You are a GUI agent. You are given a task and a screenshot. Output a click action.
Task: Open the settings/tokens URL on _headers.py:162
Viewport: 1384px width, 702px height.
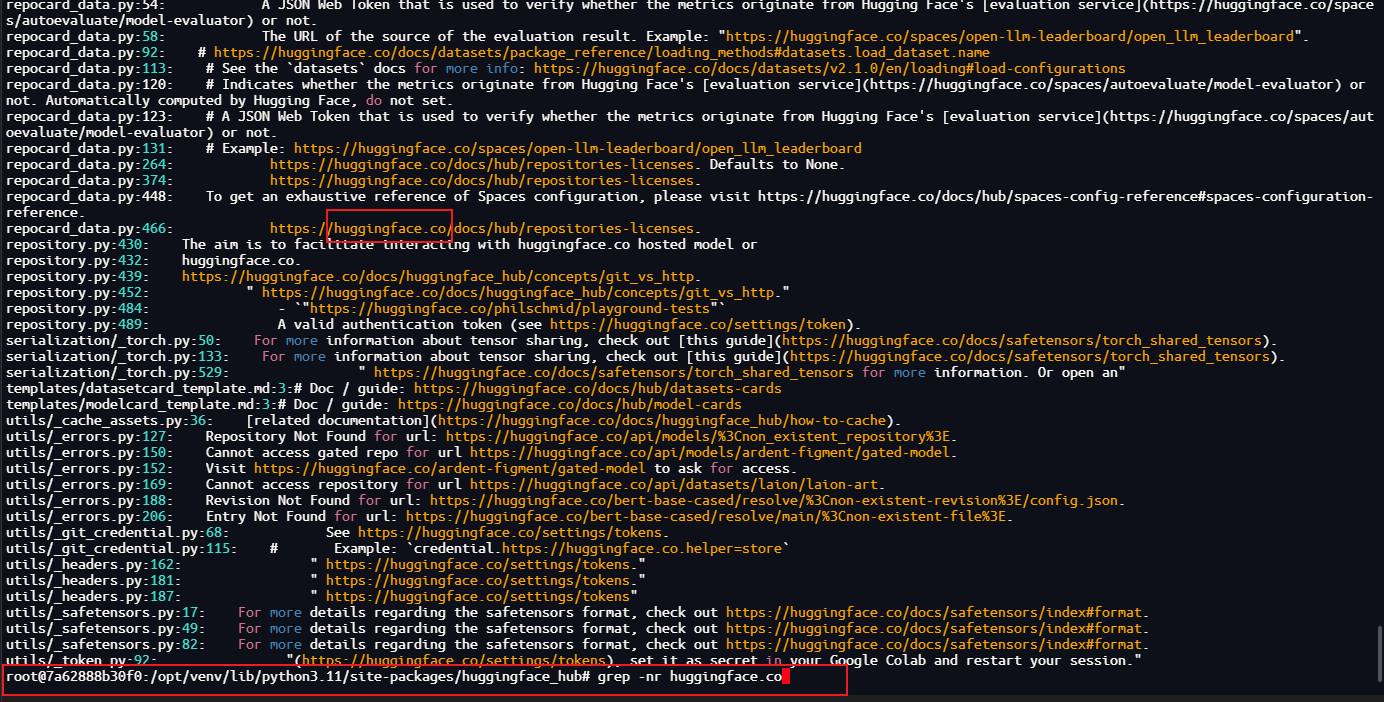click(x=478, y=564)
